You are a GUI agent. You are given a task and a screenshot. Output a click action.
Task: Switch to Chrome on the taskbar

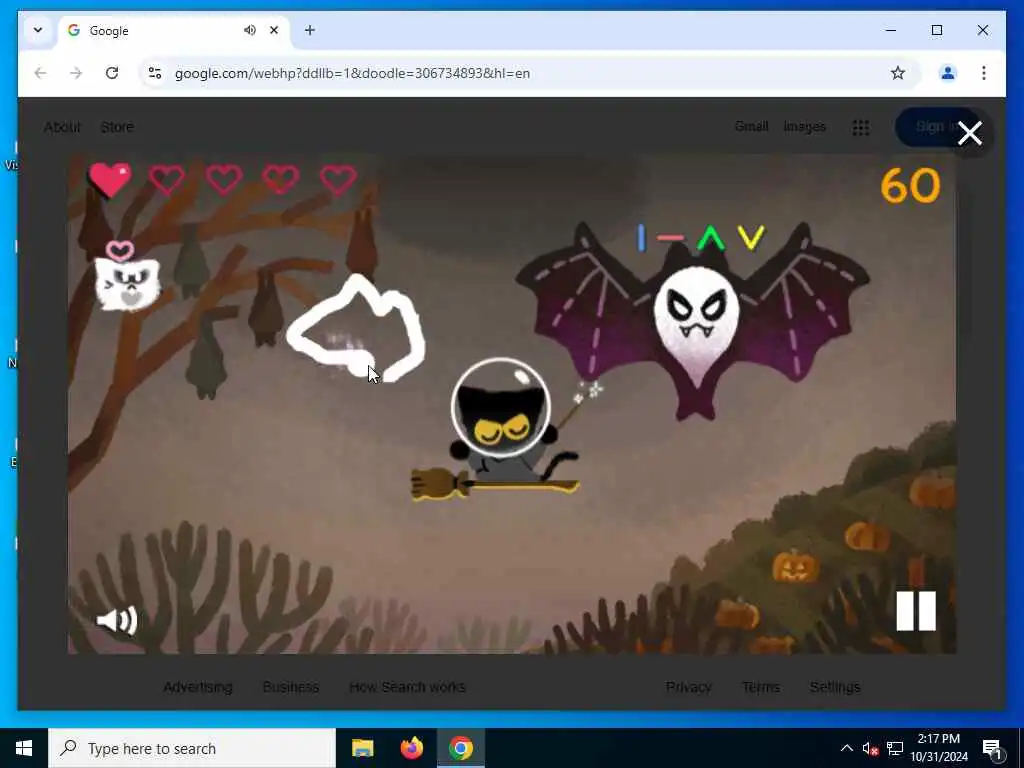click(460, 748)
